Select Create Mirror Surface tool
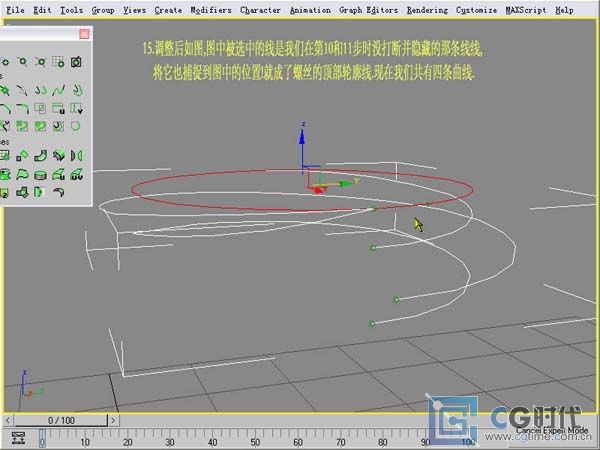This screenshot has height=450, width=600. pyautogui.click(x=76, y=156)
